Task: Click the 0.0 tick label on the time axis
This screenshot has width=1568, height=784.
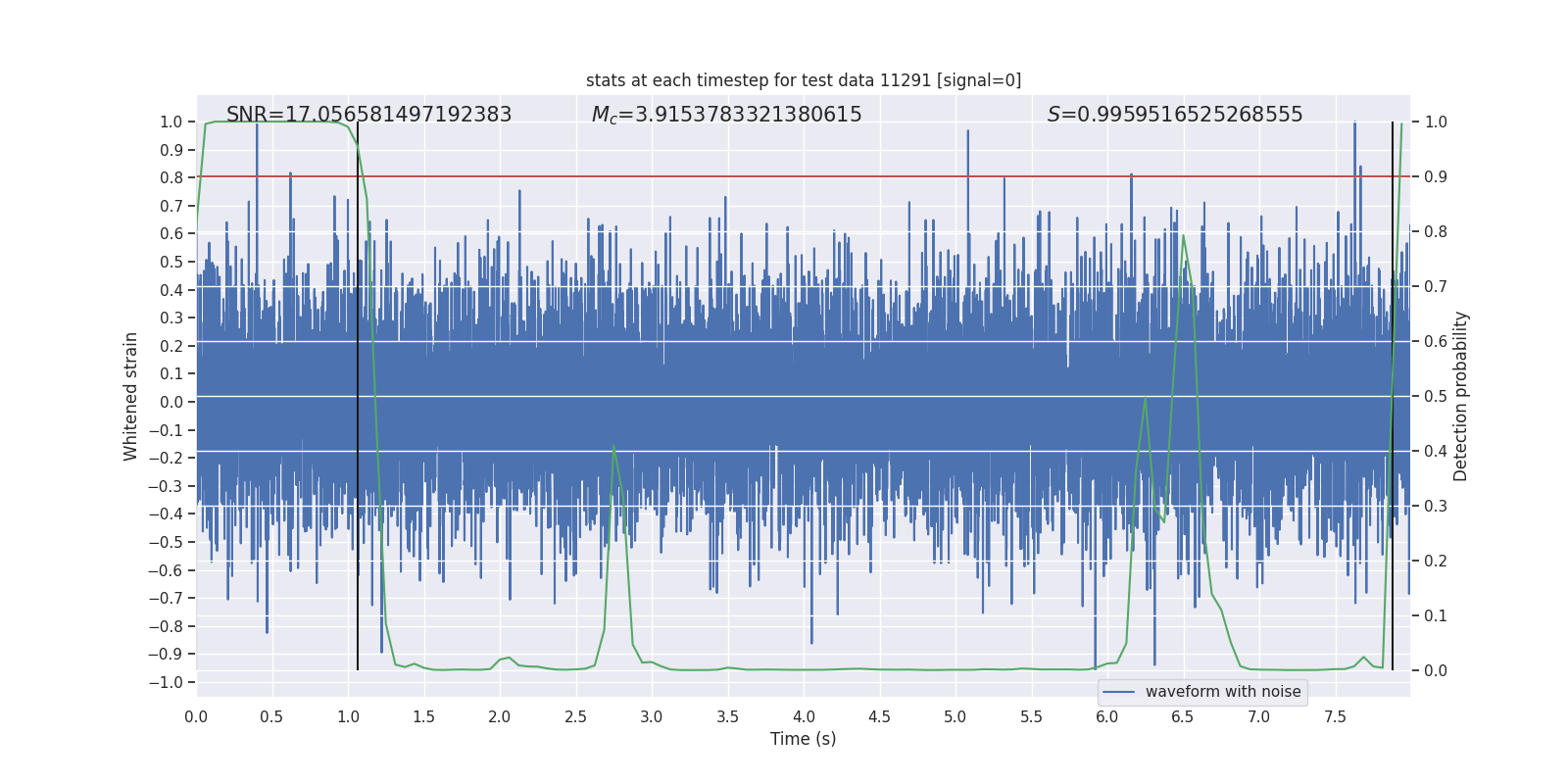Action: click(196, 717)
